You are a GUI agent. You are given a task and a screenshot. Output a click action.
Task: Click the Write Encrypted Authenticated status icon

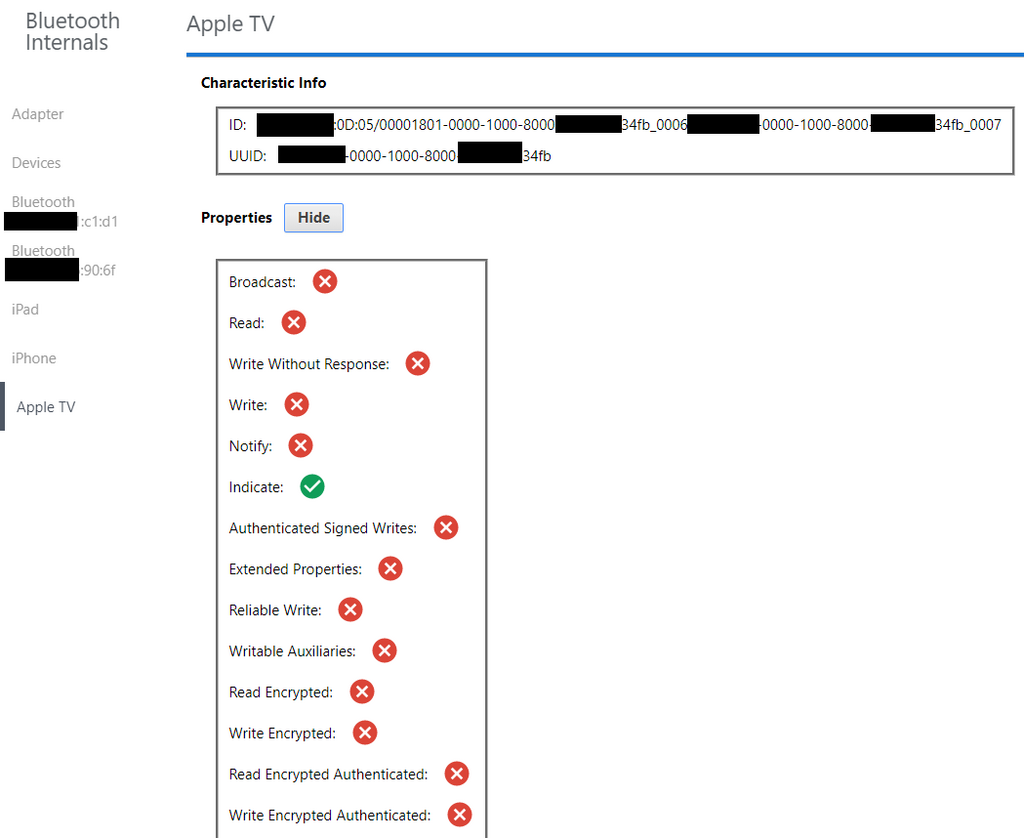(x=459, y=814)
